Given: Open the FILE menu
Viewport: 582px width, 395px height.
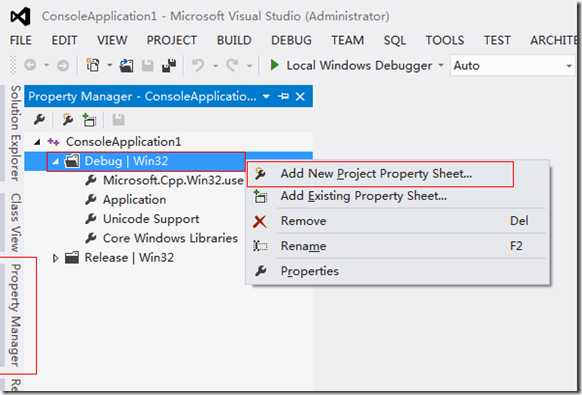Looking at the screenshot, I should pos(21,40).
